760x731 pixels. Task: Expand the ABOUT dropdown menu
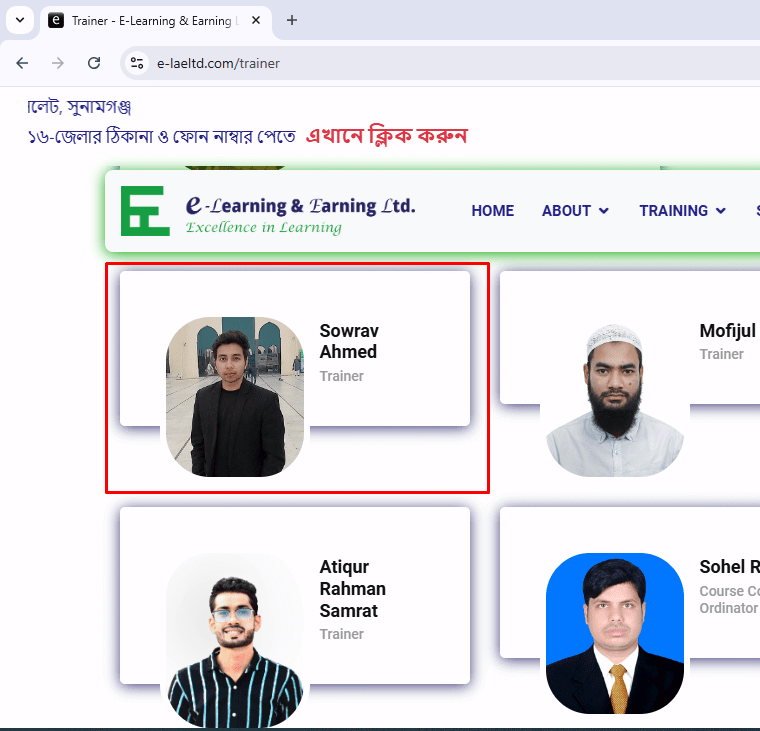(x=575, y=211)
